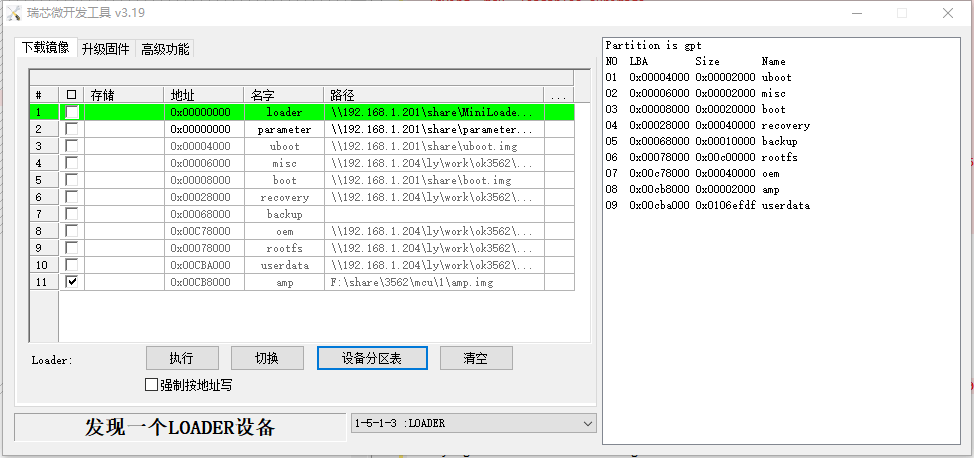Screen dimensions: 974x458
Task: Click the ... column header
Action: tap(559, 96)
